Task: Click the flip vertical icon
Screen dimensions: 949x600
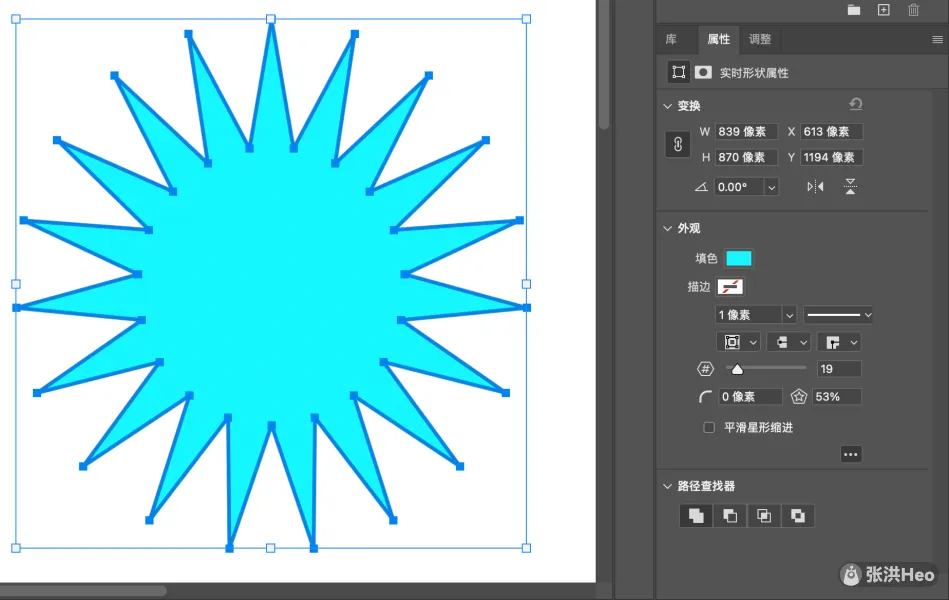Action: pyautogui.click(x=849, y=187)
